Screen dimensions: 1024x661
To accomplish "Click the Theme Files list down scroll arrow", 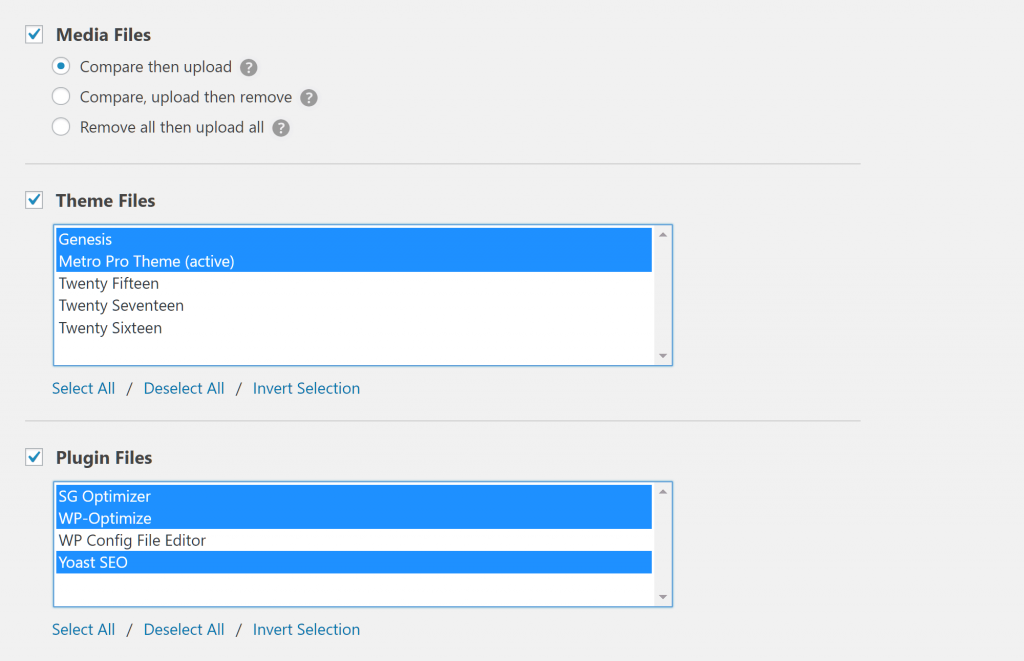I will 662,354.
